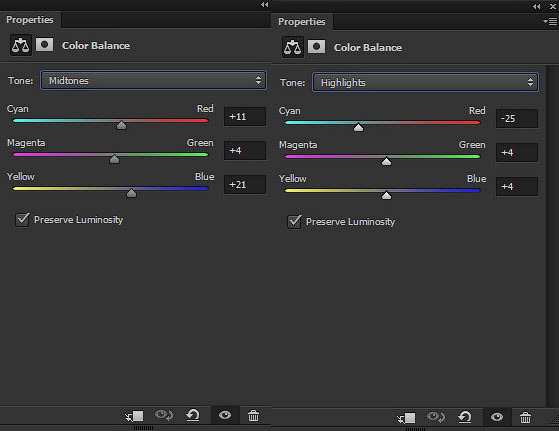Screen dimensions: 559x431
Task: Clip adjustment to layer in left panel
Action: tap(134, 416)
